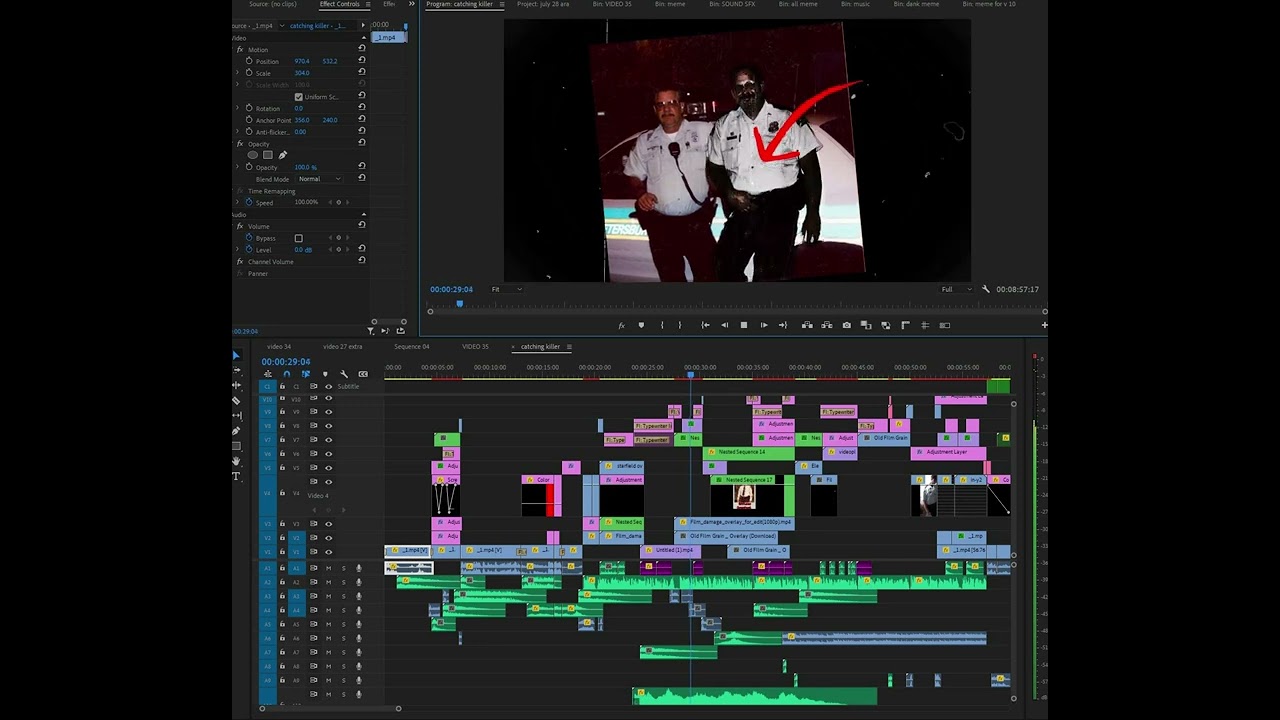Screen dimensions: 1280x720
Task: Expand the Rotation property
Action: tap(238, 108)
